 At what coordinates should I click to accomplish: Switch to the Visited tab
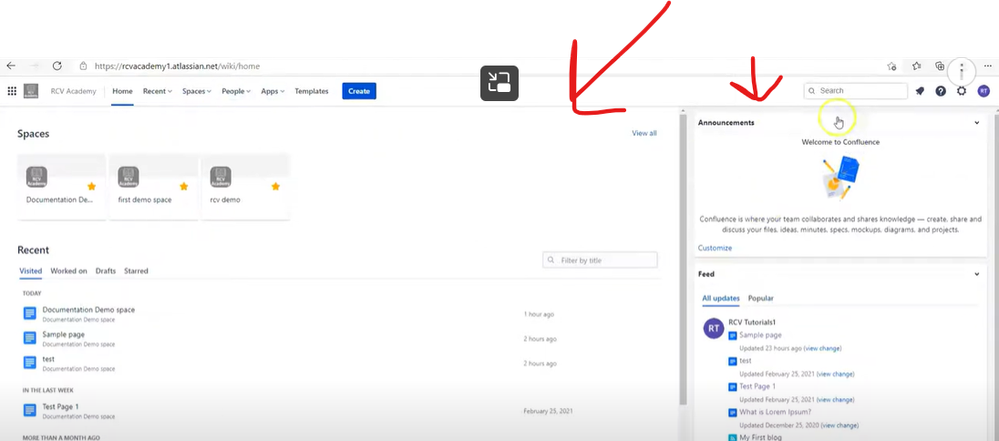point(31,271)
